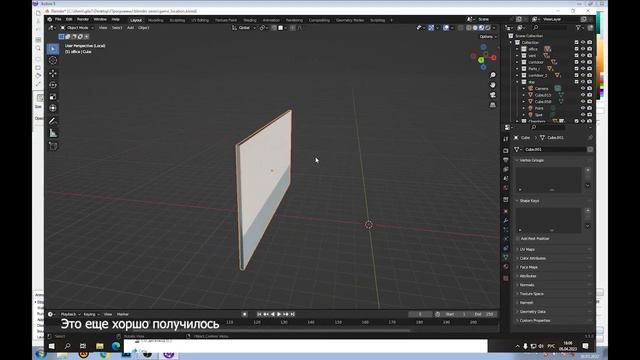Image resolution: width=640 pixels, height=360 pixels.
Task: Open the File menu
Action: tap(58, 19)
